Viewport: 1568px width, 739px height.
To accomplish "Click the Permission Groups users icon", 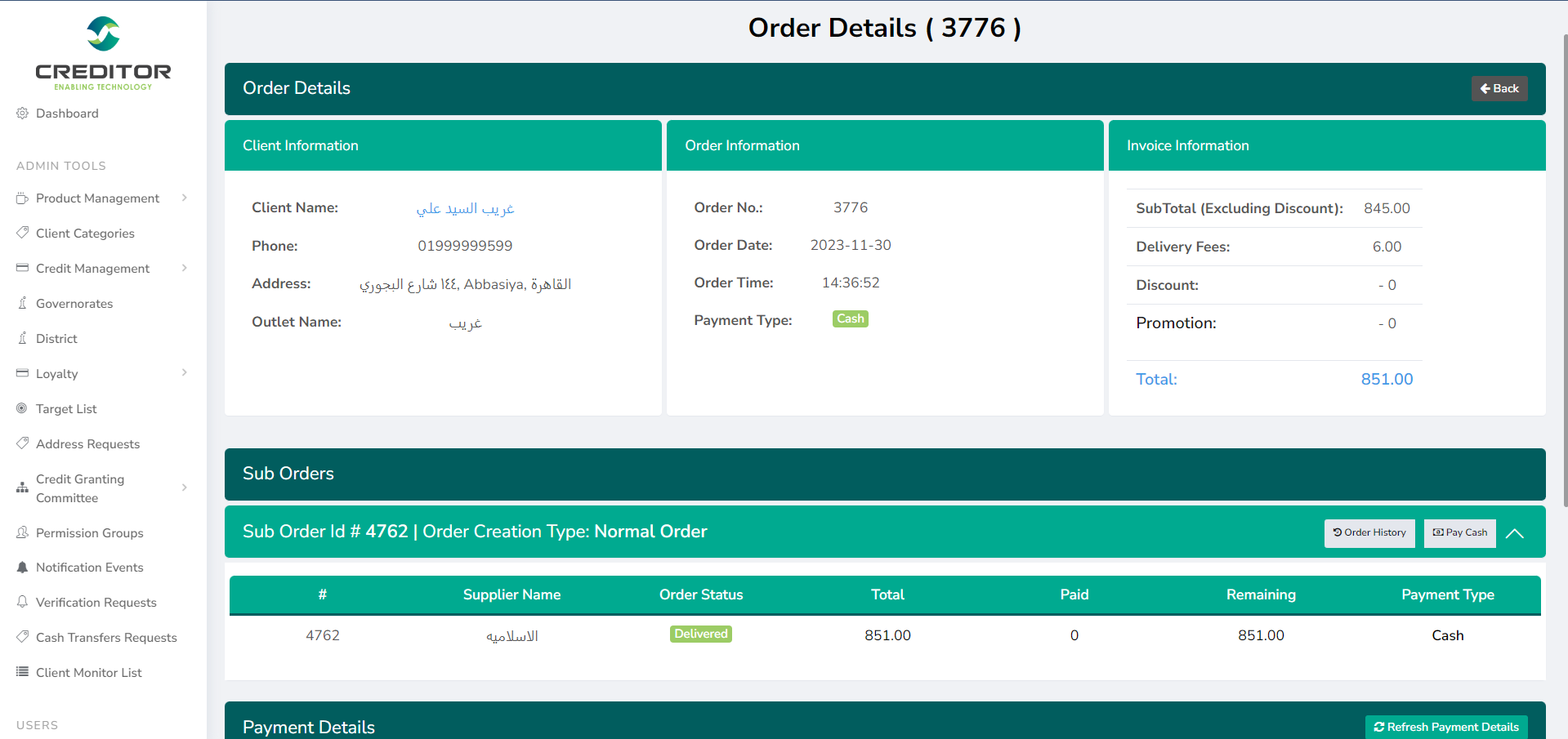I will (22, 532).
